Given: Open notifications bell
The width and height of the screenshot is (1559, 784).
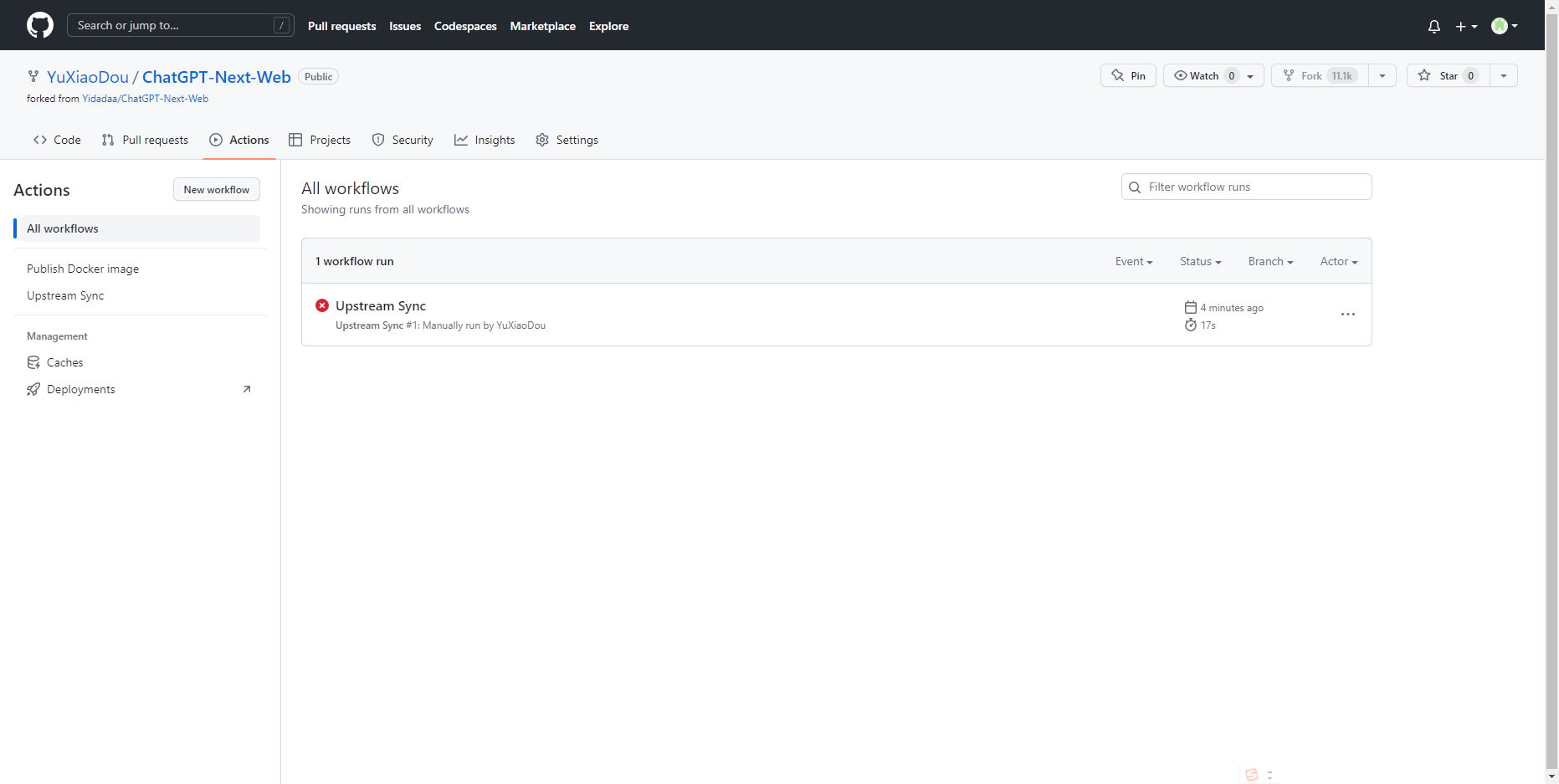Looking at the screenshot, I should coord(1433,26).
